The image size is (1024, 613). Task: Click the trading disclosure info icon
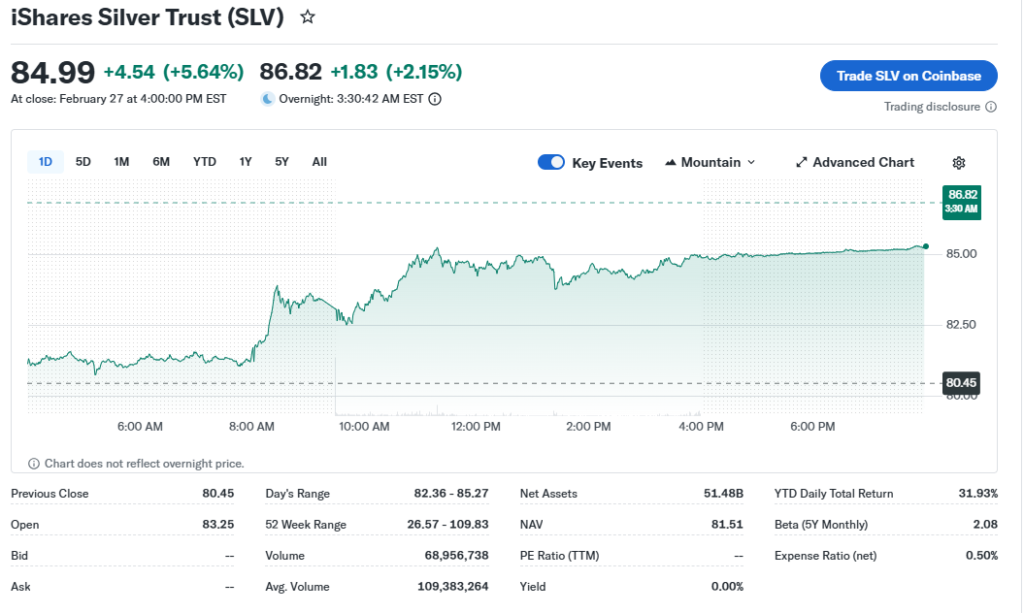tap(991, 107)
